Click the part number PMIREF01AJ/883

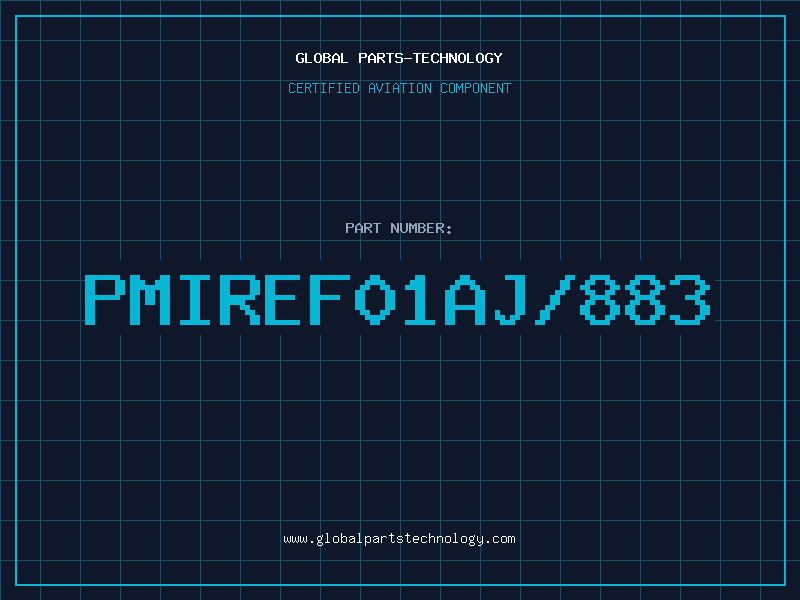point(397,300)
